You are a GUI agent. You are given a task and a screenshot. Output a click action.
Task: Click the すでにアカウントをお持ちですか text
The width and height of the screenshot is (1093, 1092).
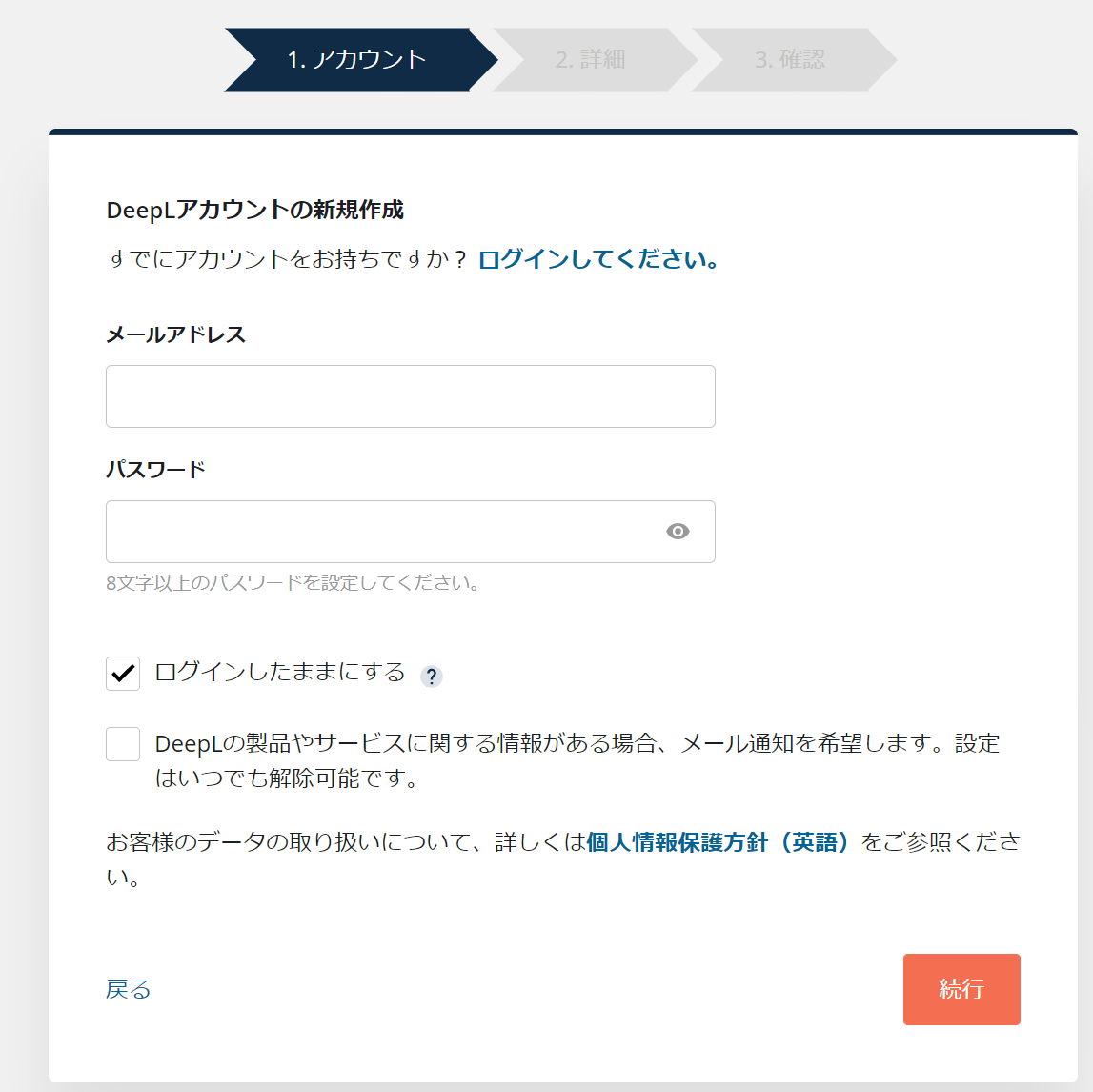[x=286, y=259]
